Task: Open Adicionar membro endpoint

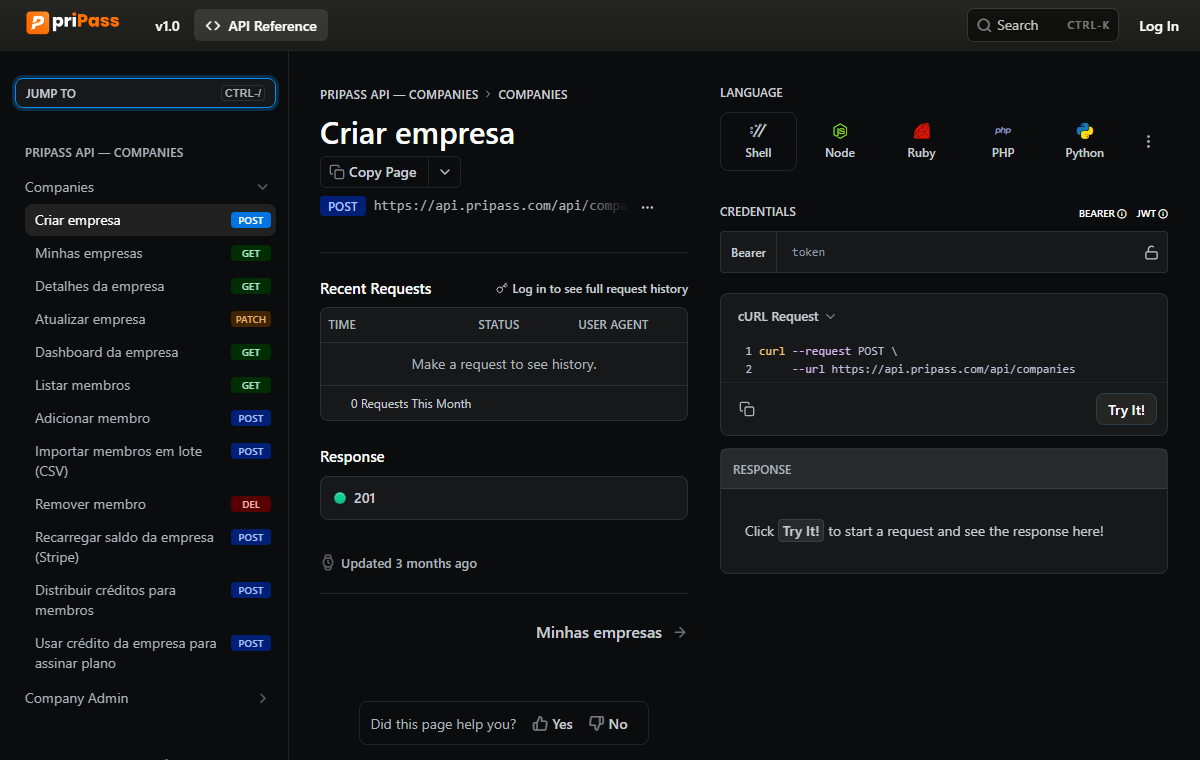Action: click(x=150, y=418)
